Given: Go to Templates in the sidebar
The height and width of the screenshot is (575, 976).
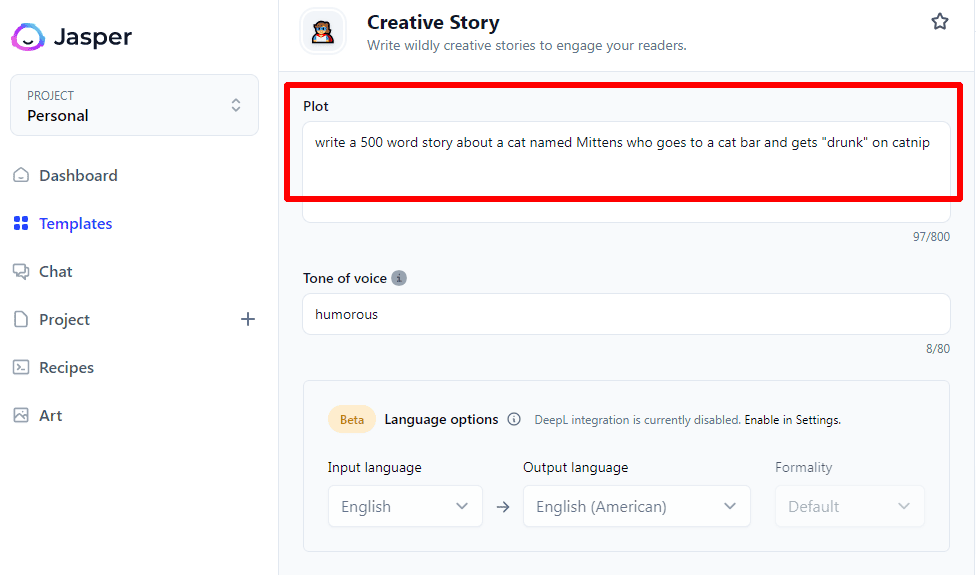Looking at the screenshot, I should point(75,224).
